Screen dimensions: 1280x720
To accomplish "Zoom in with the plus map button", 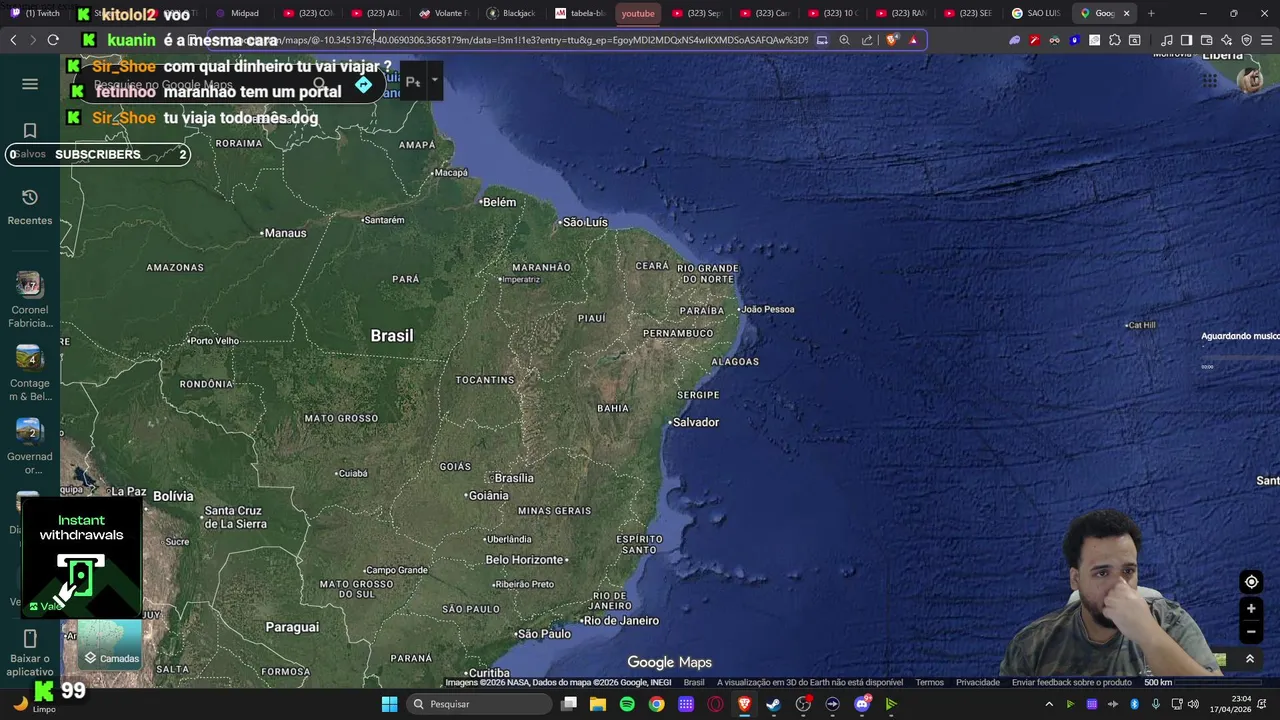I will (x=1251, y=608).
